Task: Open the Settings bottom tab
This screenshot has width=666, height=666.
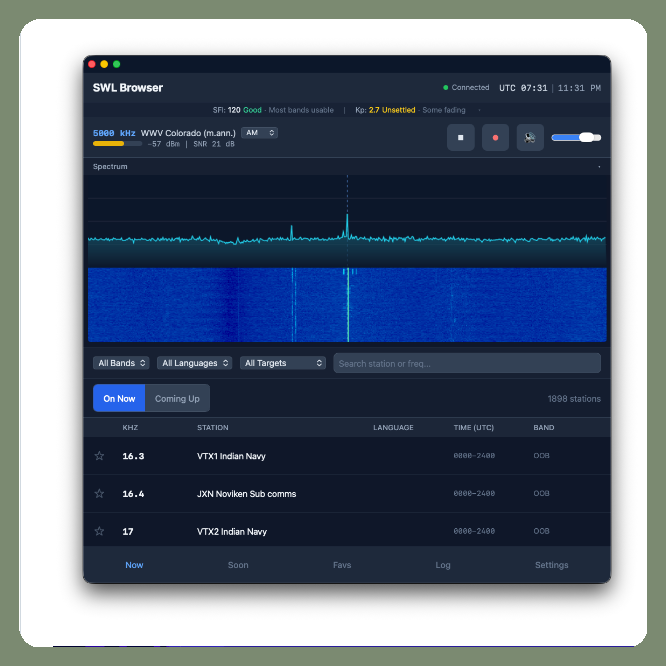Action: pyautogui.click(x=551, y=564)
